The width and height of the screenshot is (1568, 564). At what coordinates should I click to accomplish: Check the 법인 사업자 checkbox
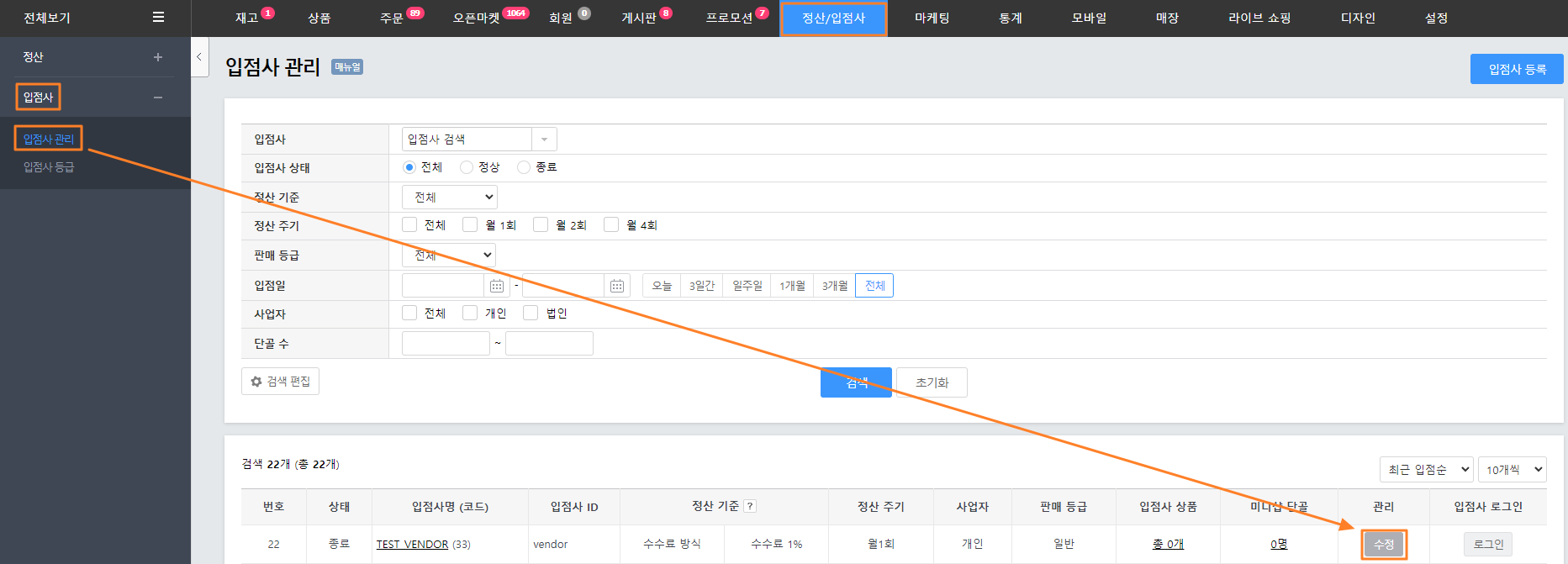tap(531, 313)
